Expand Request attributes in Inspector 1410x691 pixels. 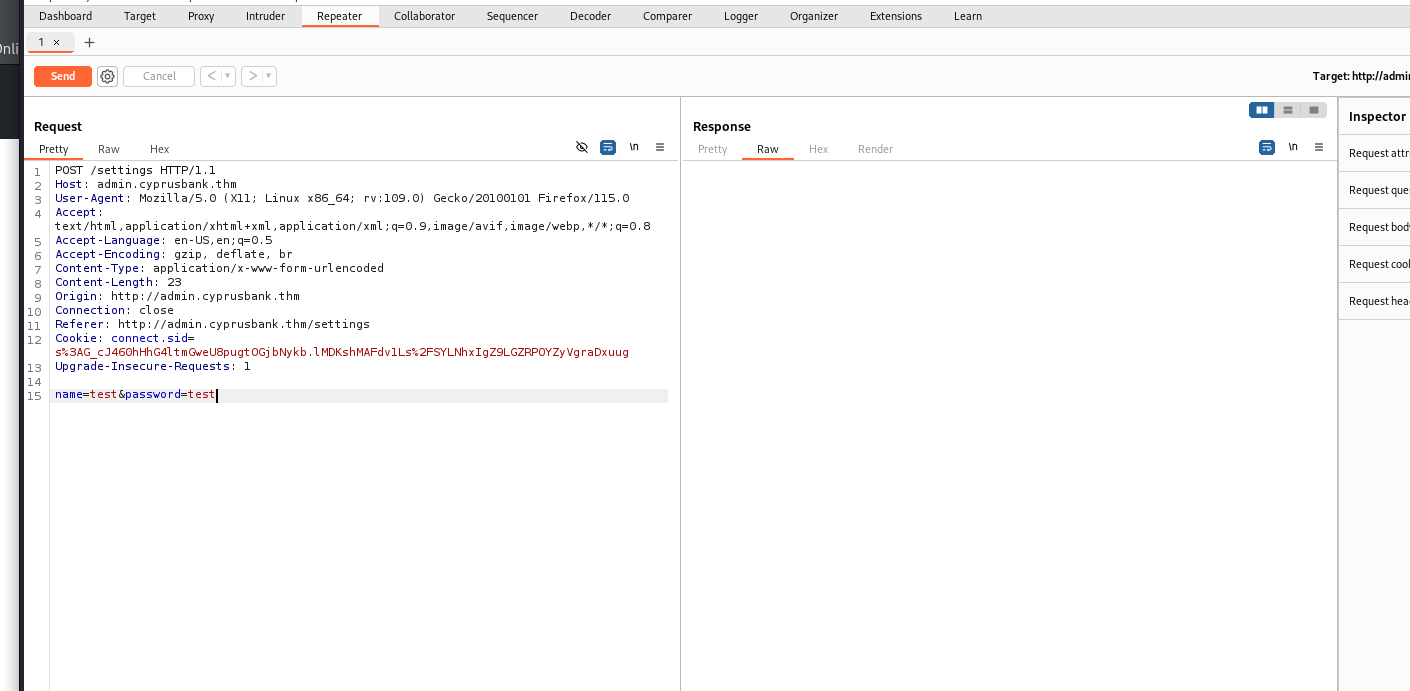(x=1379, y=153)
